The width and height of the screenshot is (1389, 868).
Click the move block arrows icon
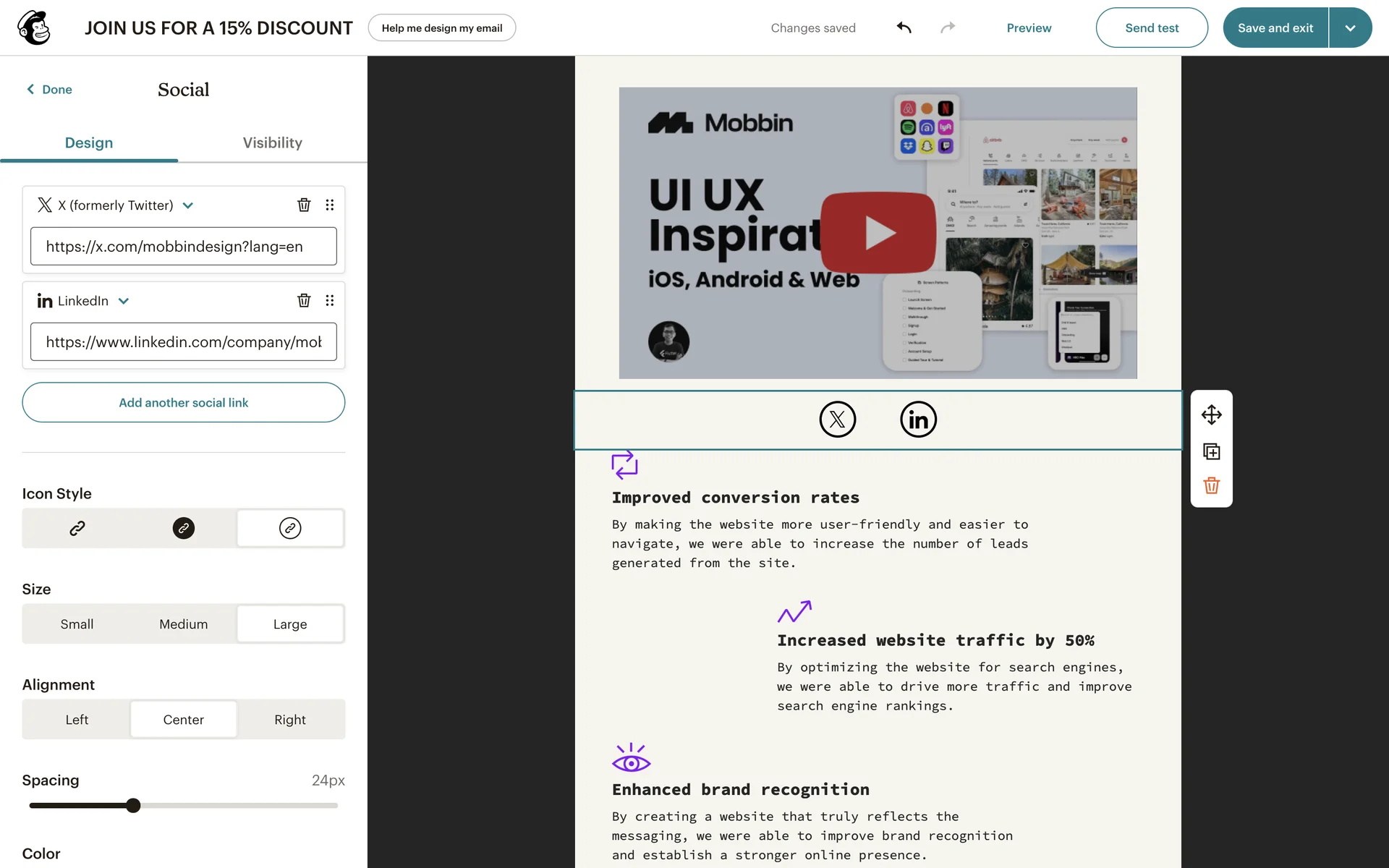(x=1211, y=415)
